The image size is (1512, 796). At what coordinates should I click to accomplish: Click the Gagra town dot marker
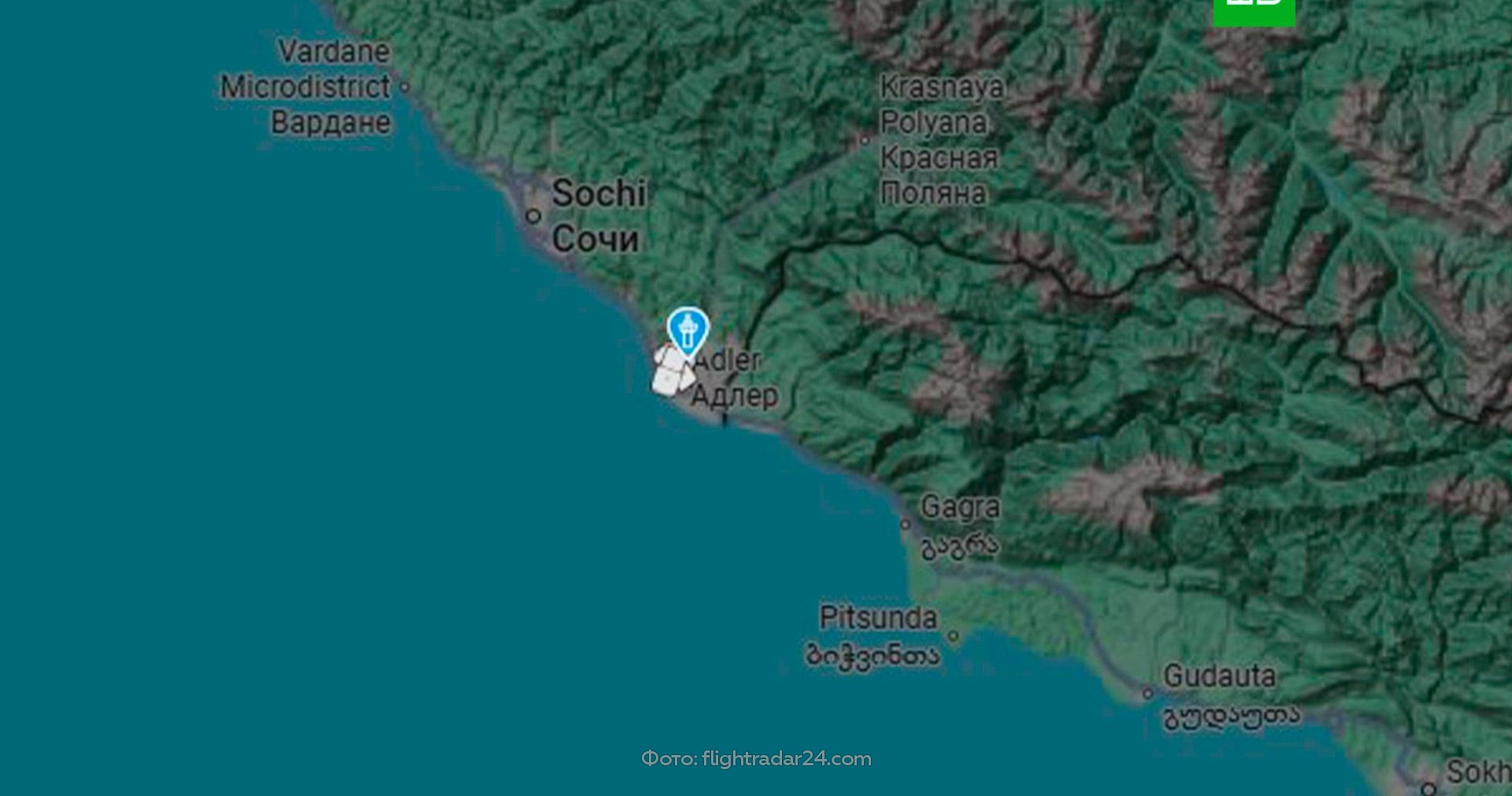(906, 524)
